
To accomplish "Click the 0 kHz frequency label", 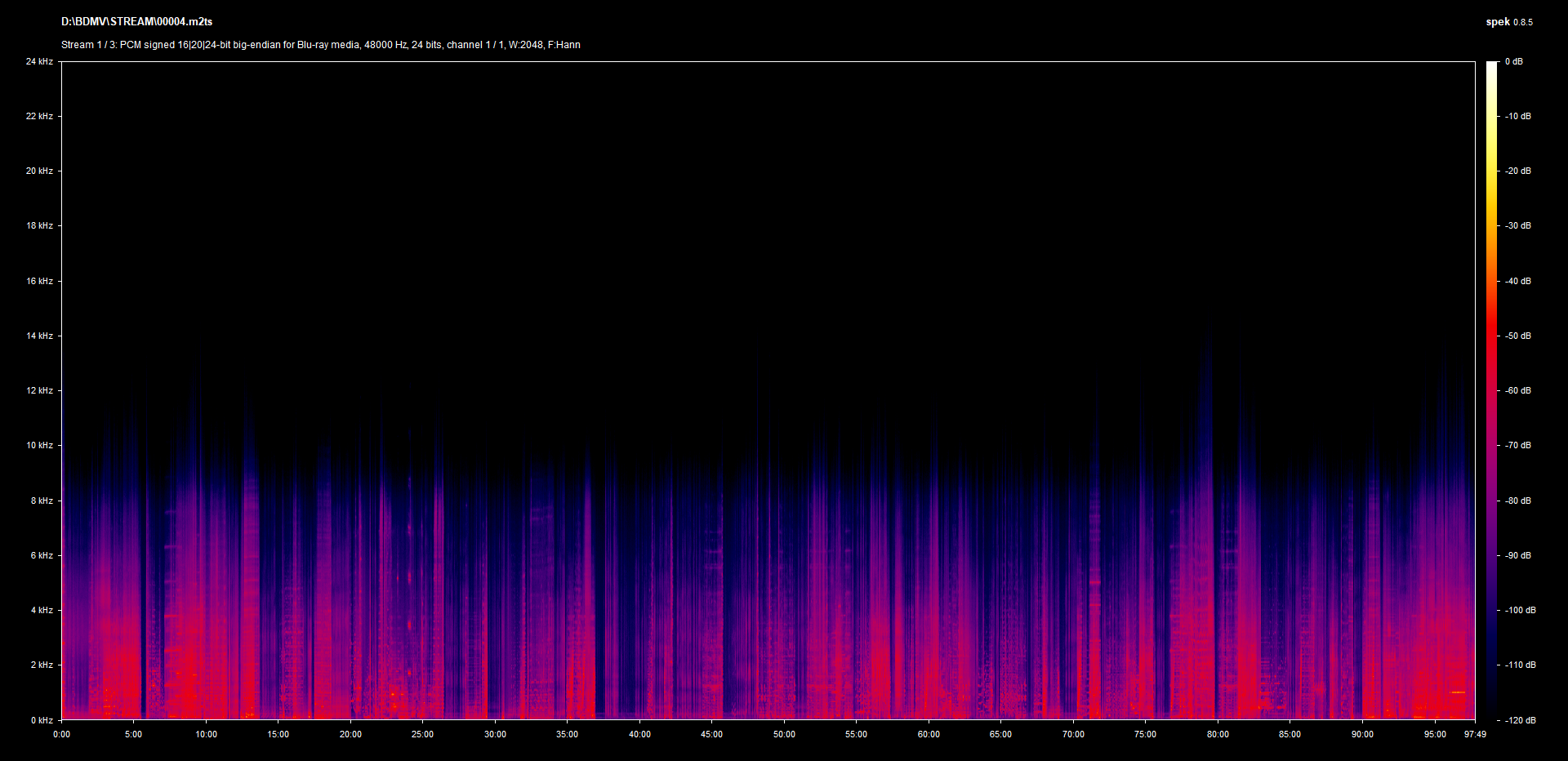I will click(x=42, y=720).
